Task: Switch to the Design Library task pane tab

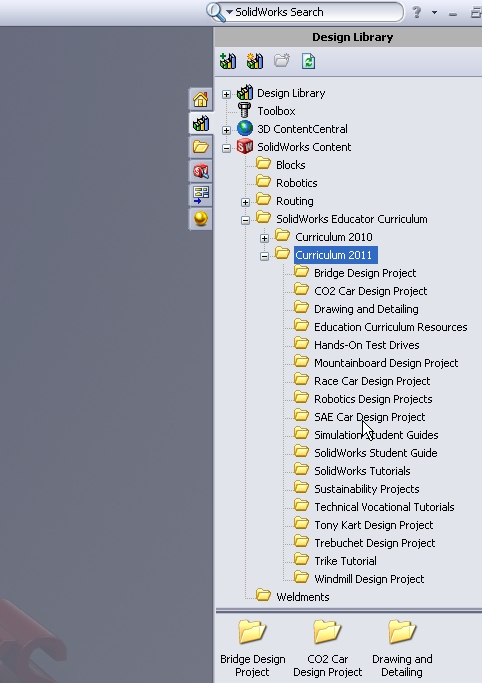Action: click(201, 124)
